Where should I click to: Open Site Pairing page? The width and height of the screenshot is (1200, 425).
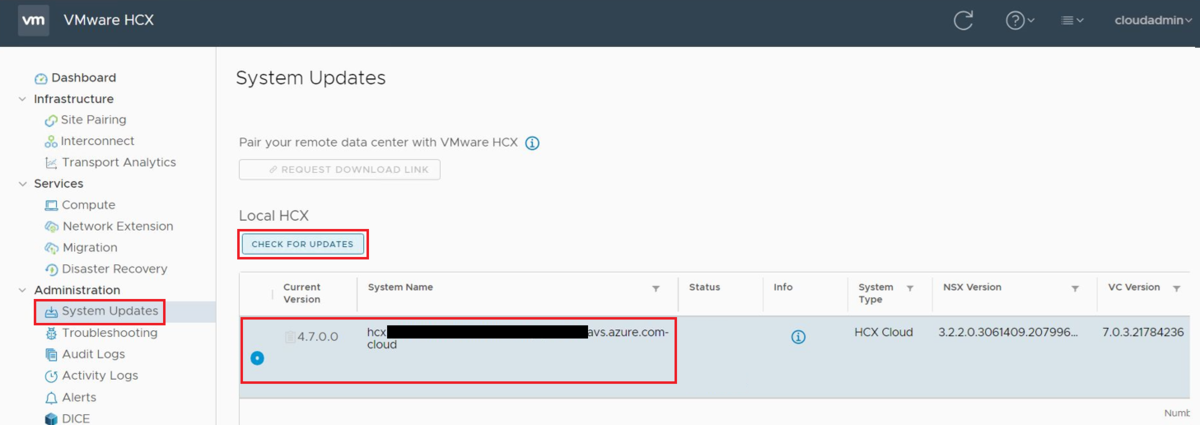(x=94, y=120)
